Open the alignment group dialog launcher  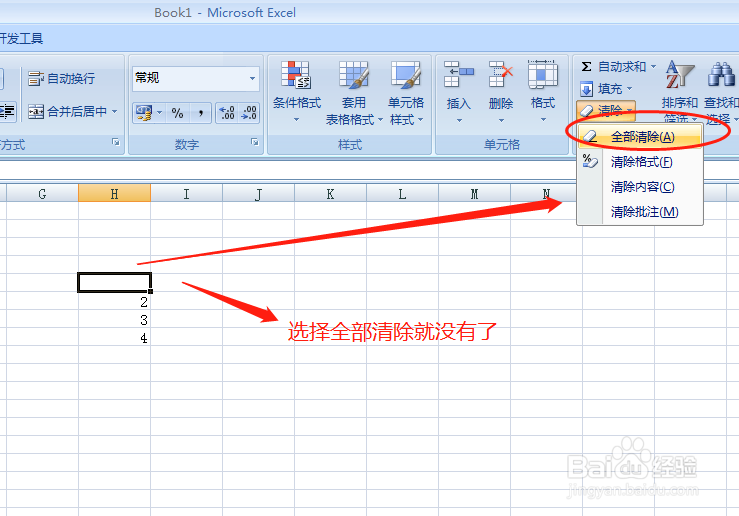click(116, 142)
